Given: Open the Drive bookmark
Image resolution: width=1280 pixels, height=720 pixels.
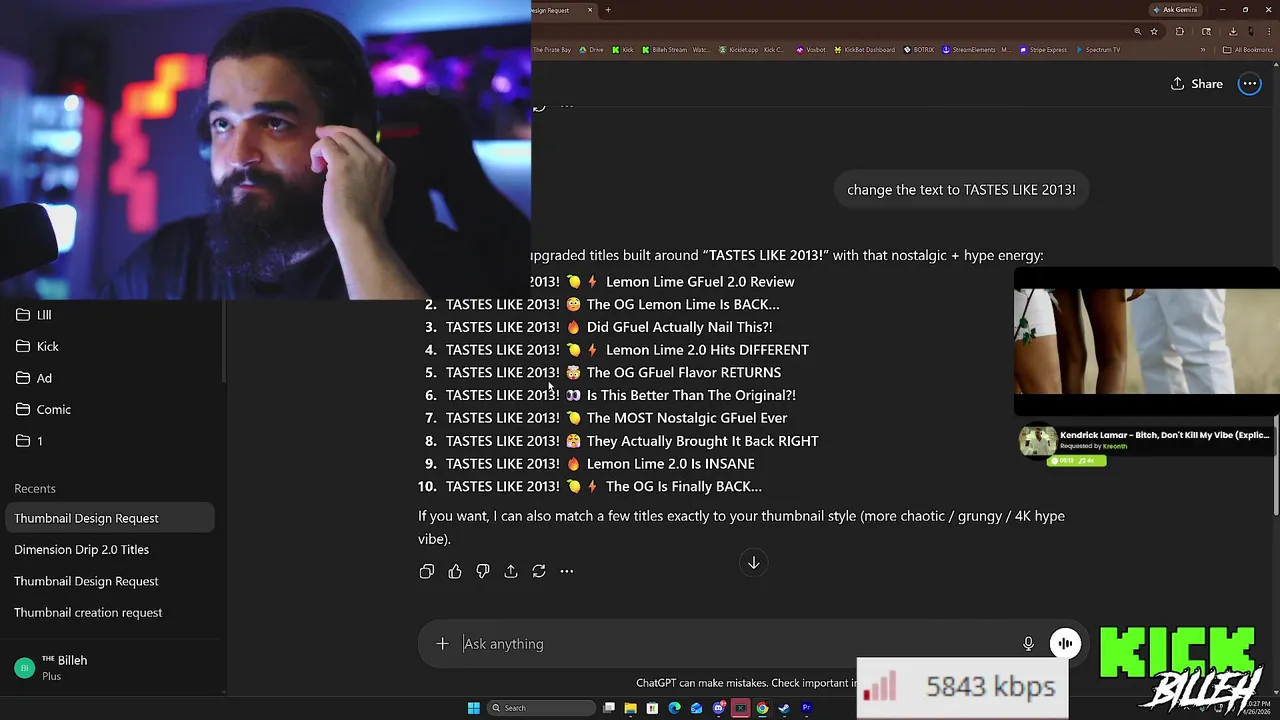Looking at the screenshot, I should (592, 50).
